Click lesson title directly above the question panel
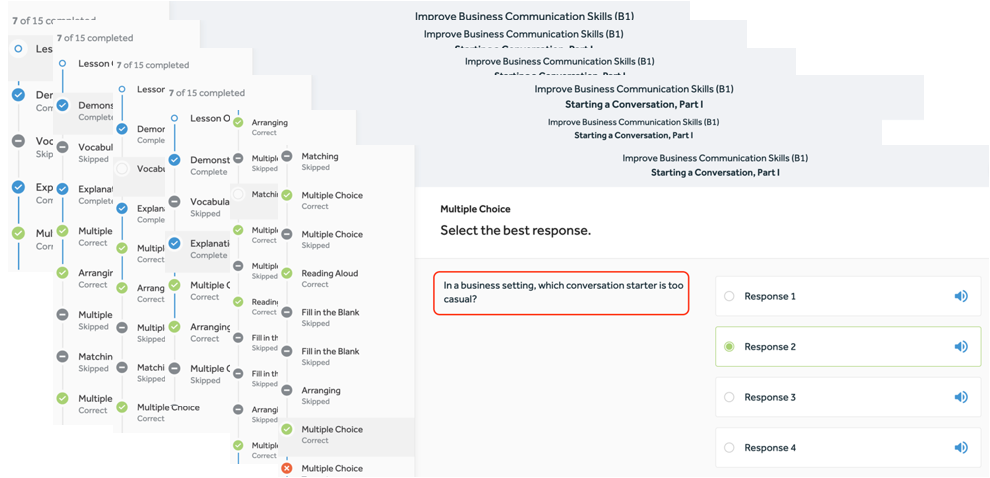 pos(715,165)
